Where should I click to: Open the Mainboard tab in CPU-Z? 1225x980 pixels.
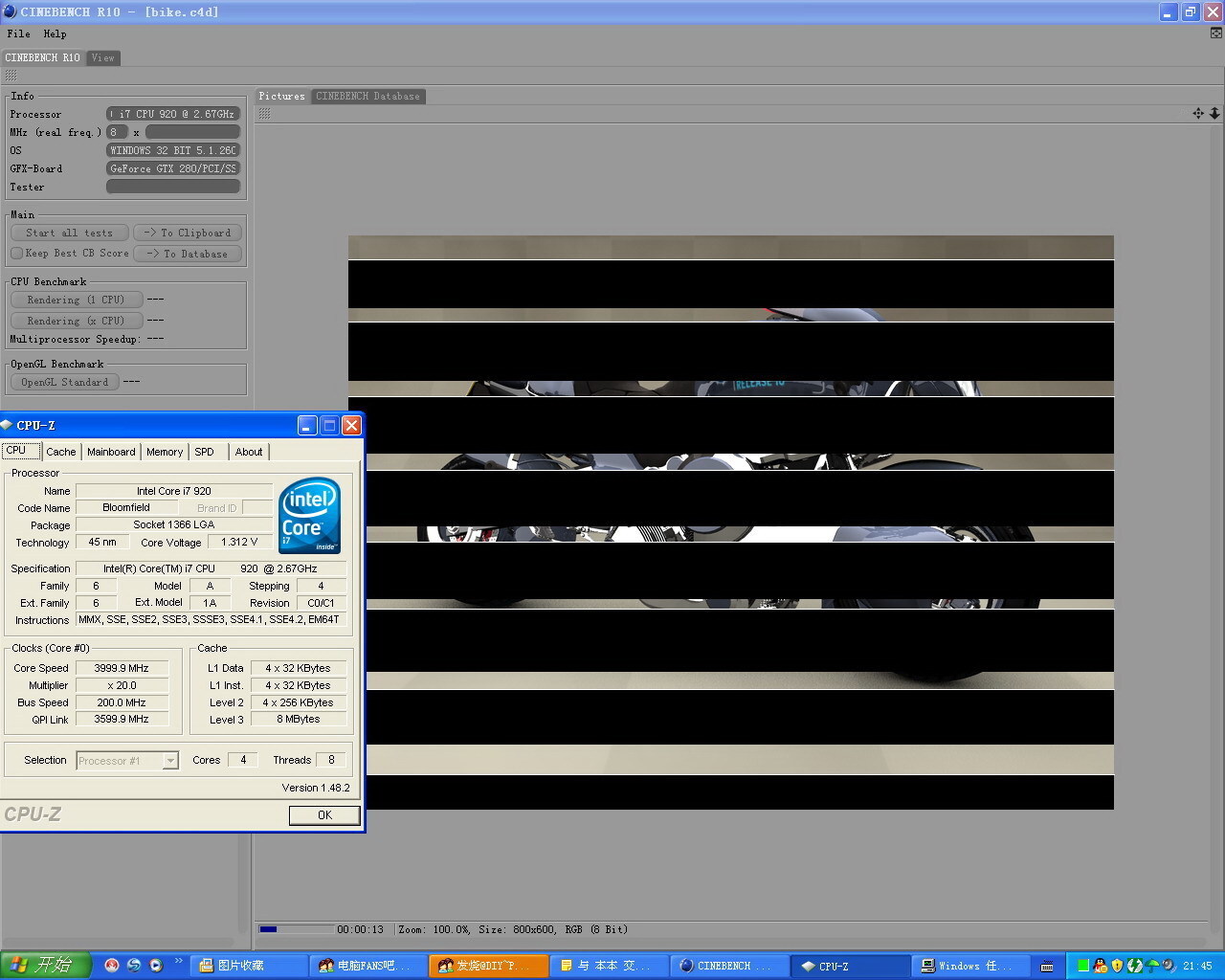pyautogui.click(x=111, y=452)
